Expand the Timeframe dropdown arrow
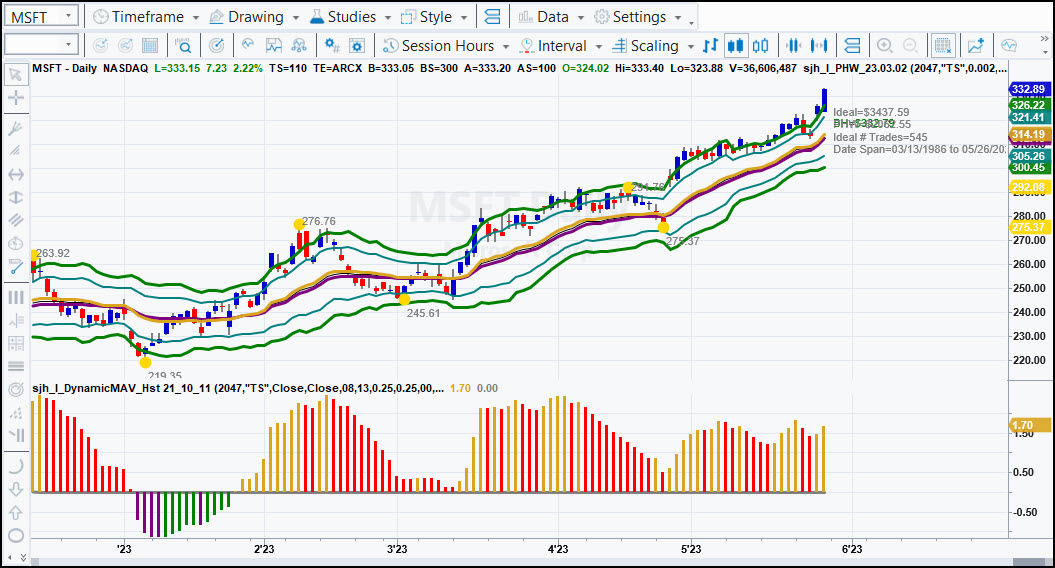This screenshot has height=568, width=1055. point(196,17)
